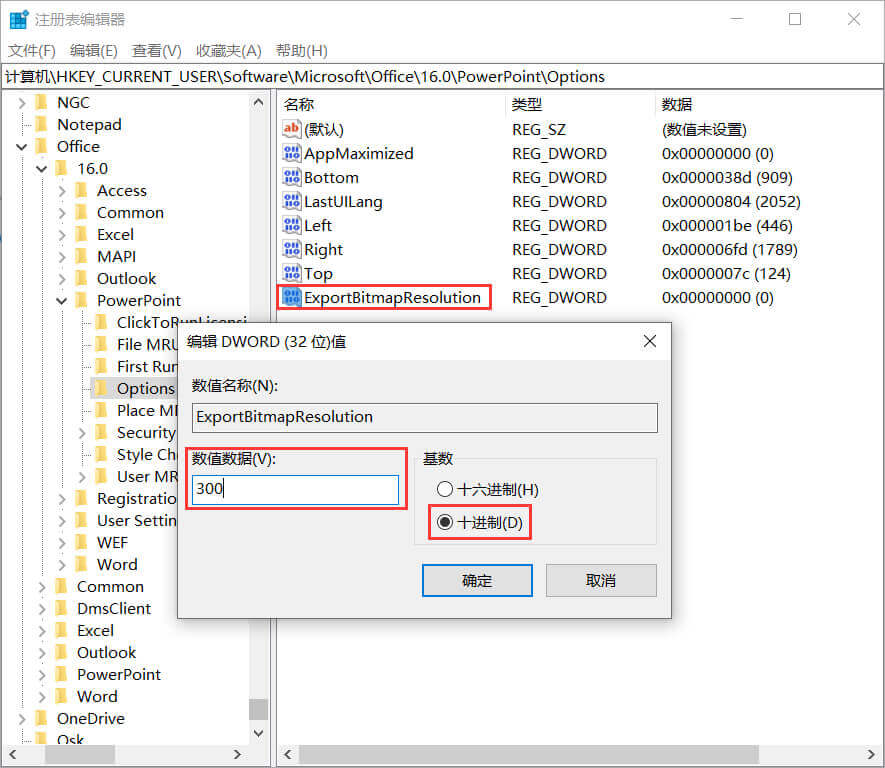
Task: Click the OneDrive folder icon
Action: (41, 718)
